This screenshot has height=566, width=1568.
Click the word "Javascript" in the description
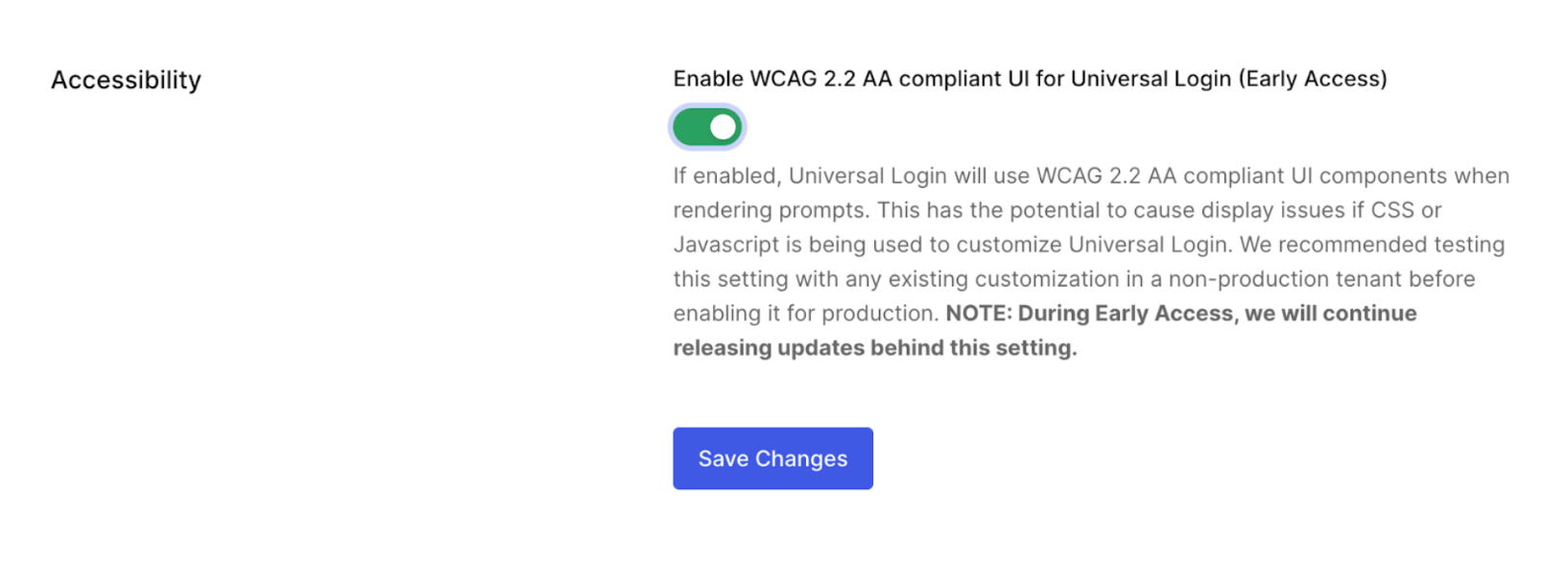tap(726, 245)
